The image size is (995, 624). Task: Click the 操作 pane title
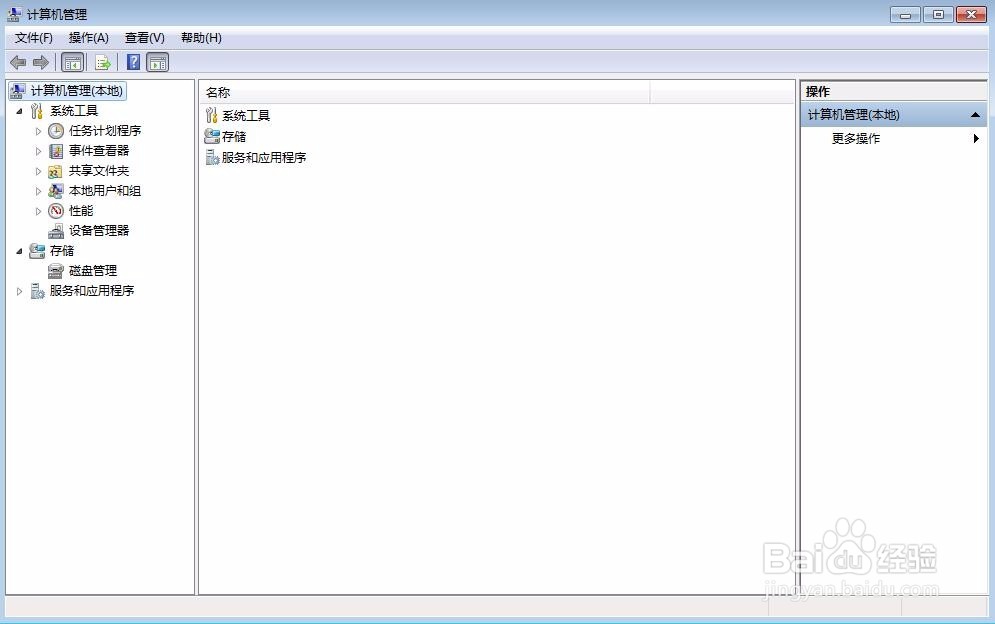click(x=818, y=91)
